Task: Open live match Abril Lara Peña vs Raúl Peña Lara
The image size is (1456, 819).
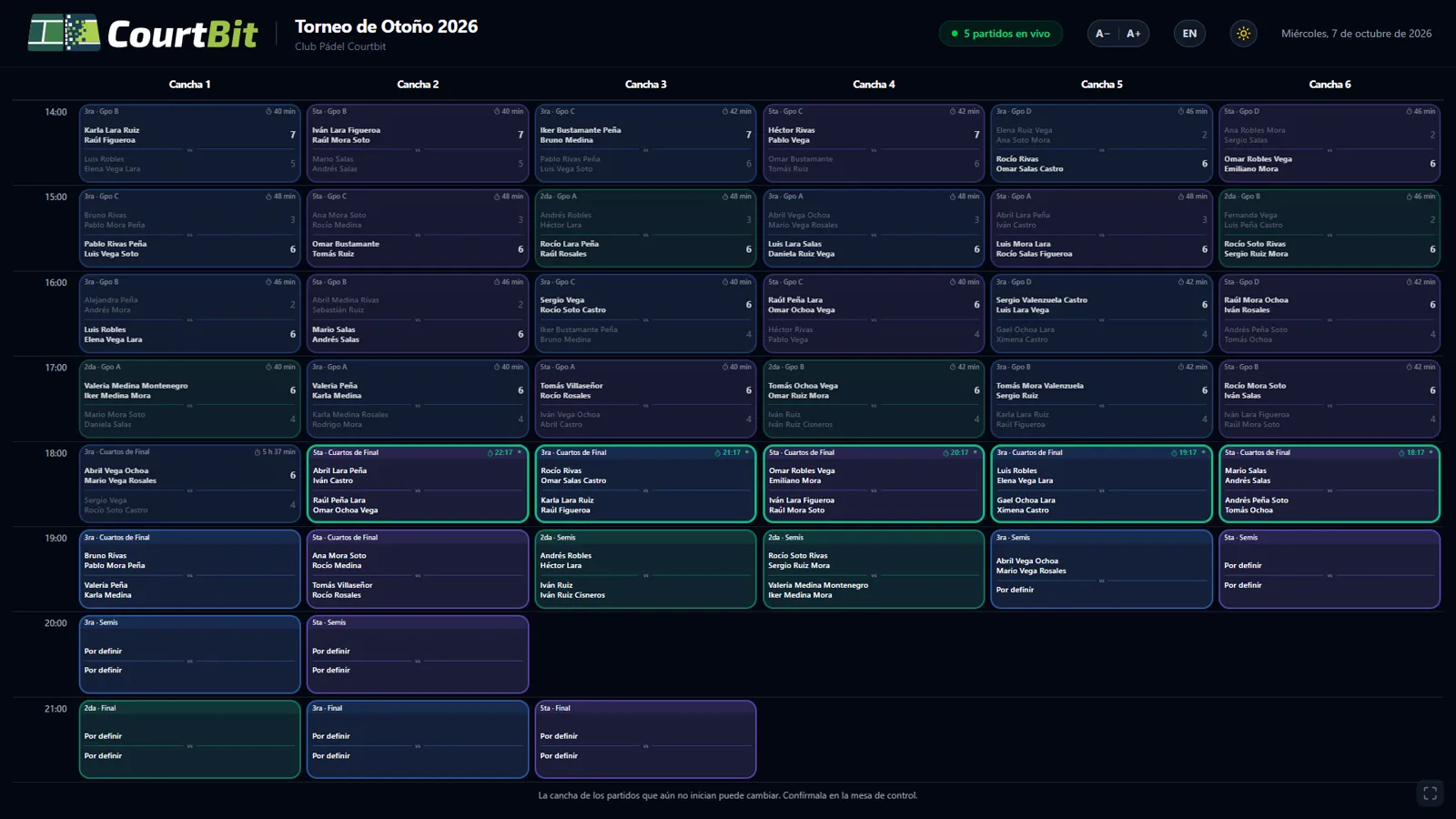Action: tap(418, 483)
